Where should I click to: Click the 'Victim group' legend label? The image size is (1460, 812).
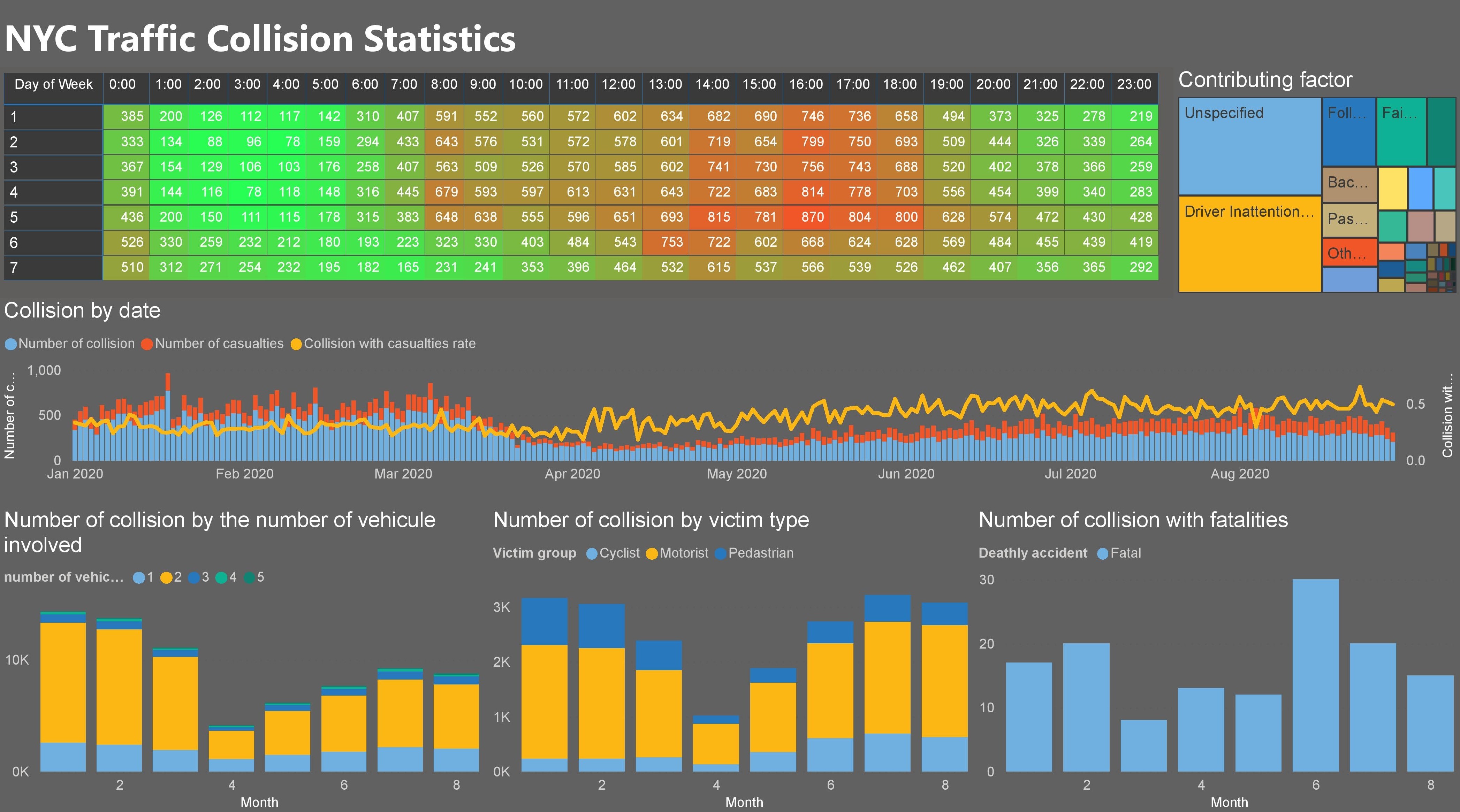[534, 553]
